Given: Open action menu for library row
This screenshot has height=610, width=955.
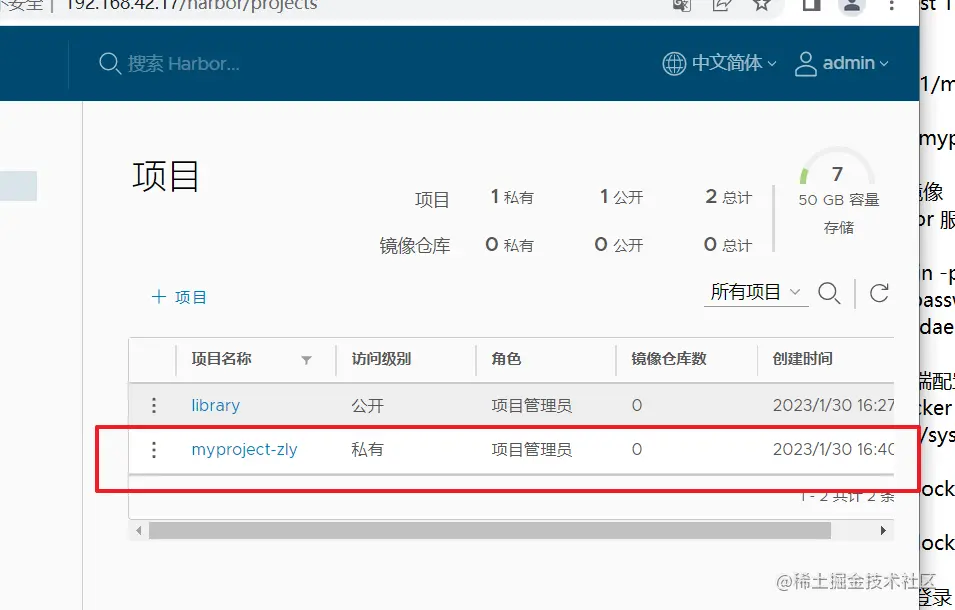Looking at the screenshot, I should pos(153,405).
